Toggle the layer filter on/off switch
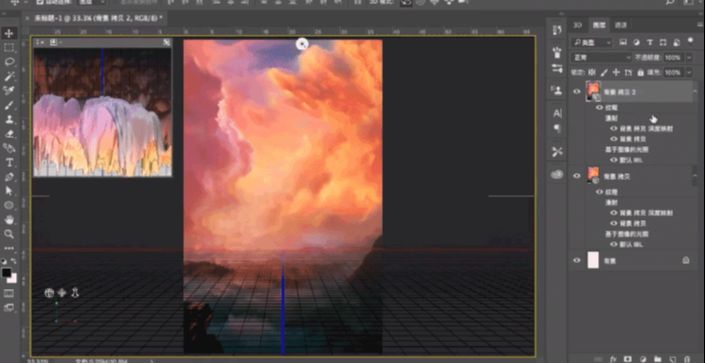The width and height of the screenshot is (705, 363). pos(690,41)
